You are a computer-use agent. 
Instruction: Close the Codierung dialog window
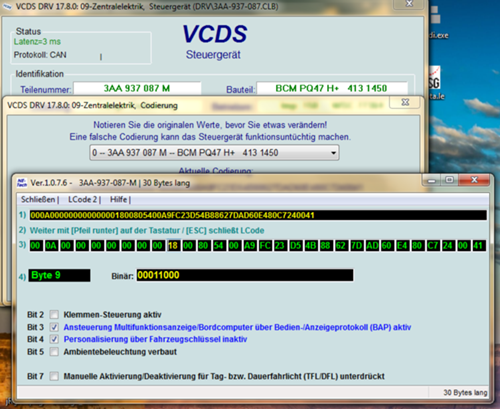[405, 102]
